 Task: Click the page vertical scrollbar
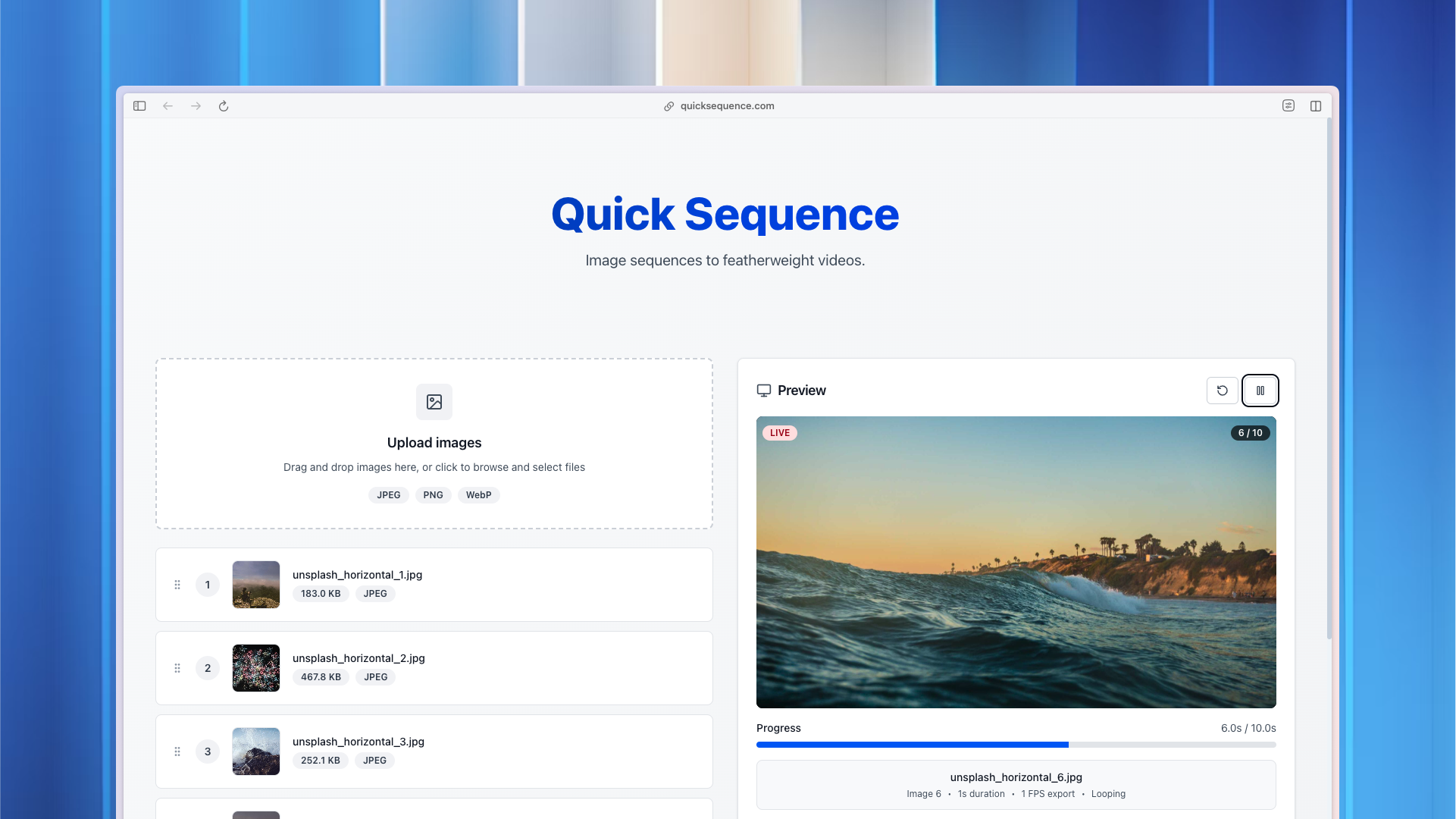click(1329, 379)
